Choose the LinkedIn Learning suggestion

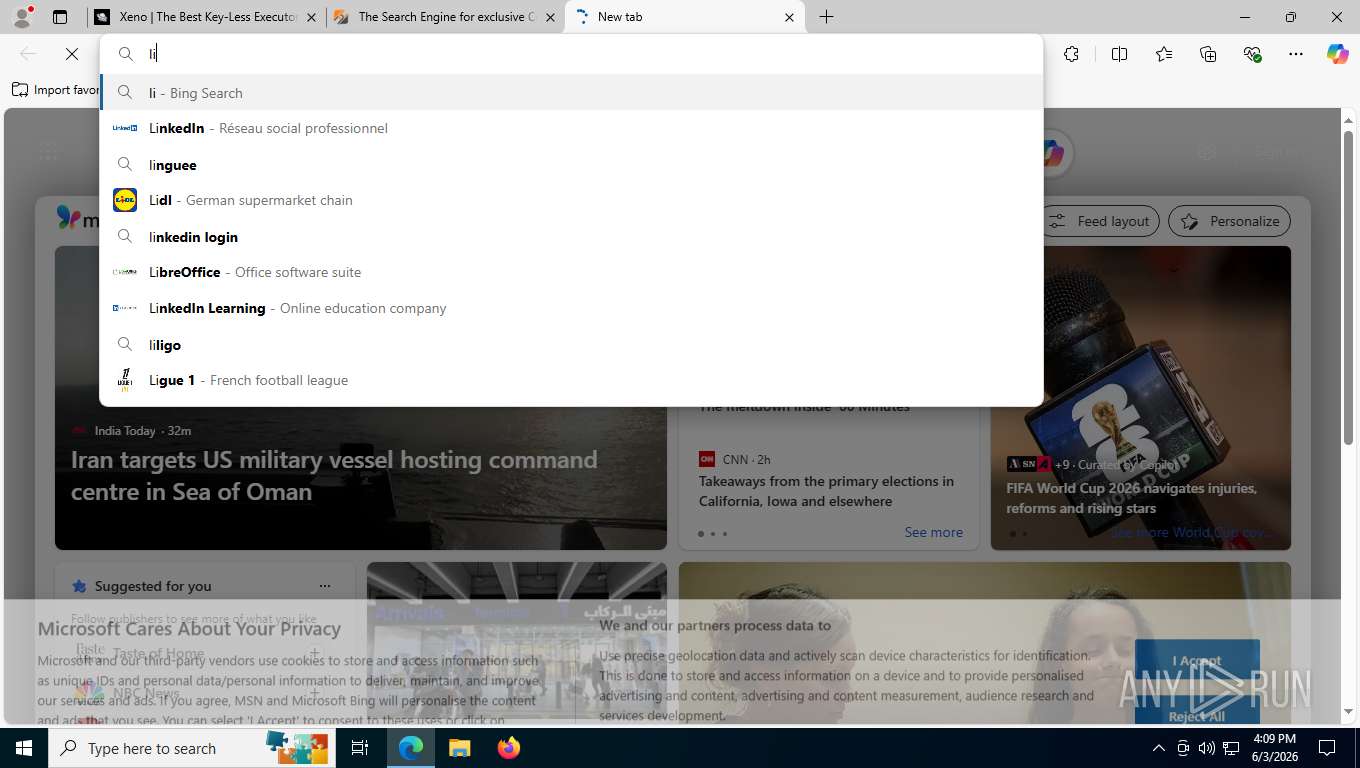coord(571,308)
